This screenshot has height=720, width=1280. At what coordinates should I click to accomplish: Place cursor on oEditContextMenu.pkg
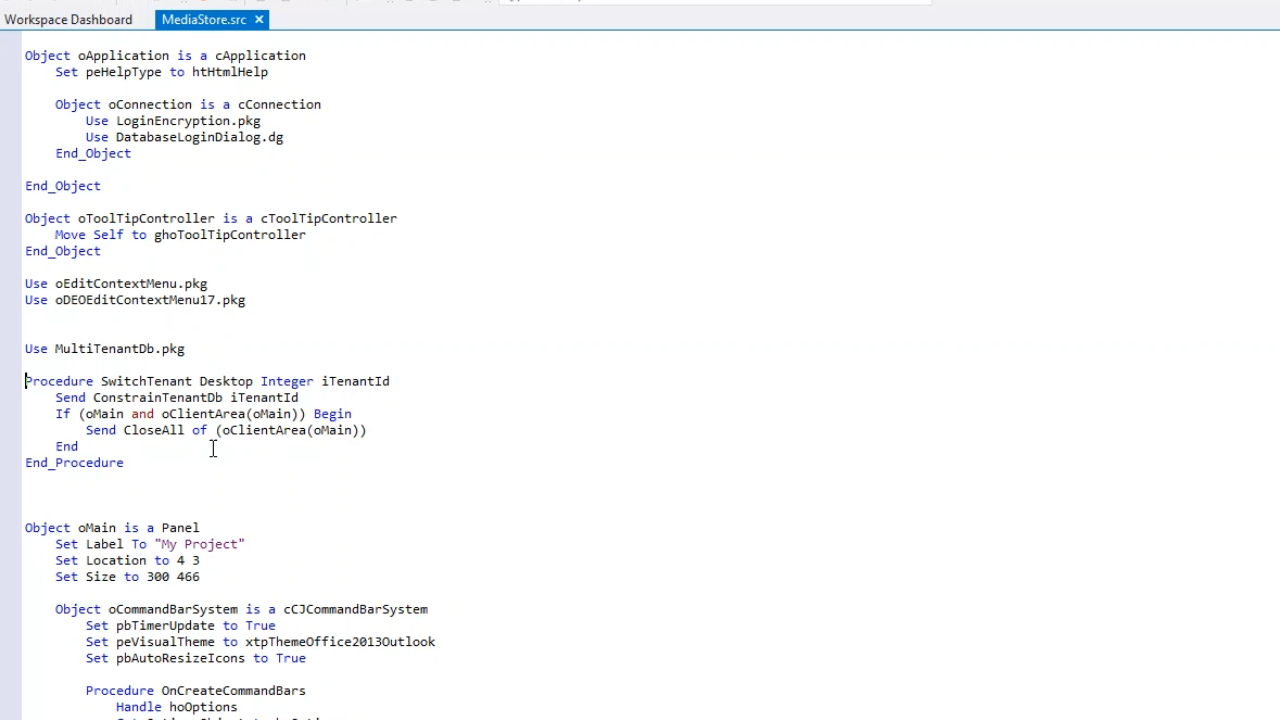[x=131, y=284]
